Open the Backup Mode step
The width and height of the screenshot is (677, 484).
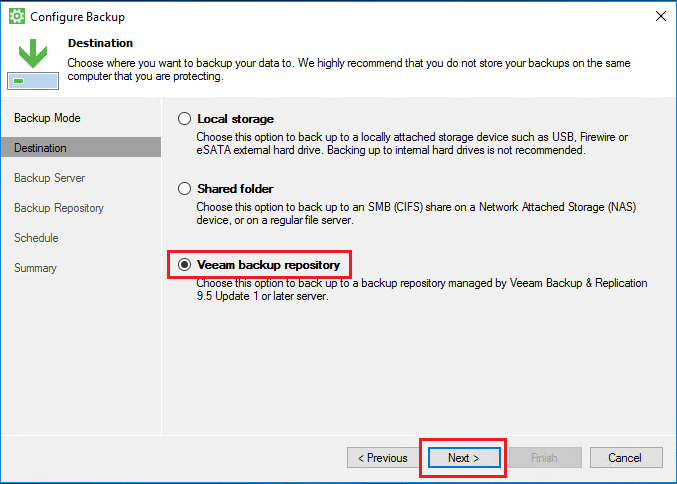pos(47,118)
